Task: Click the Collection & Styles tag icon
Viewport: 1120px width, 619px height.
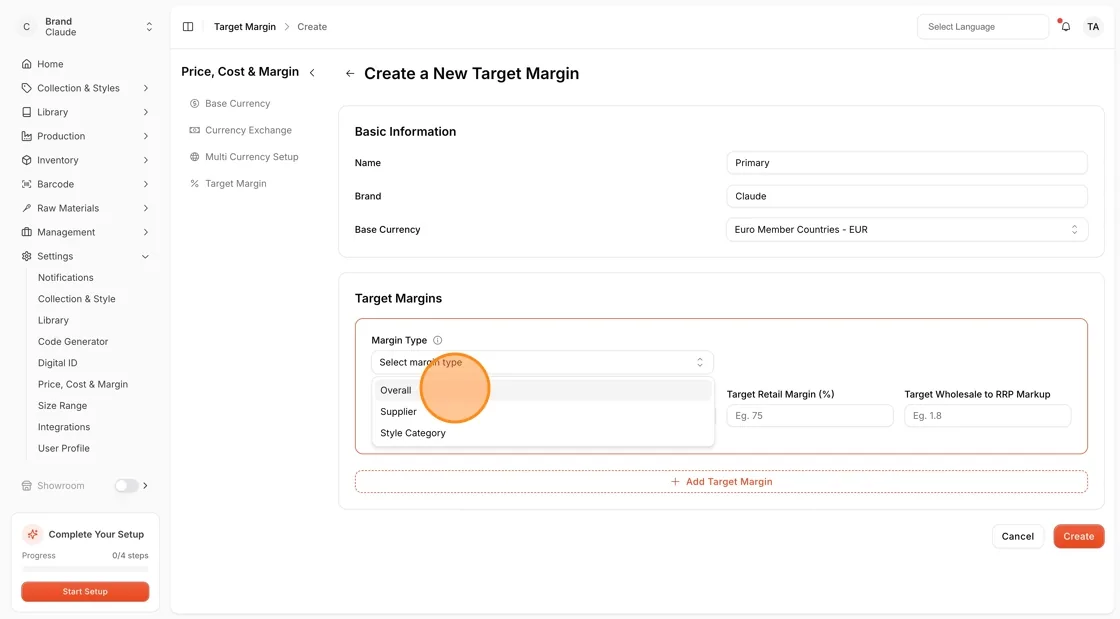Action: pyautogui.click(x=26, y=89)
